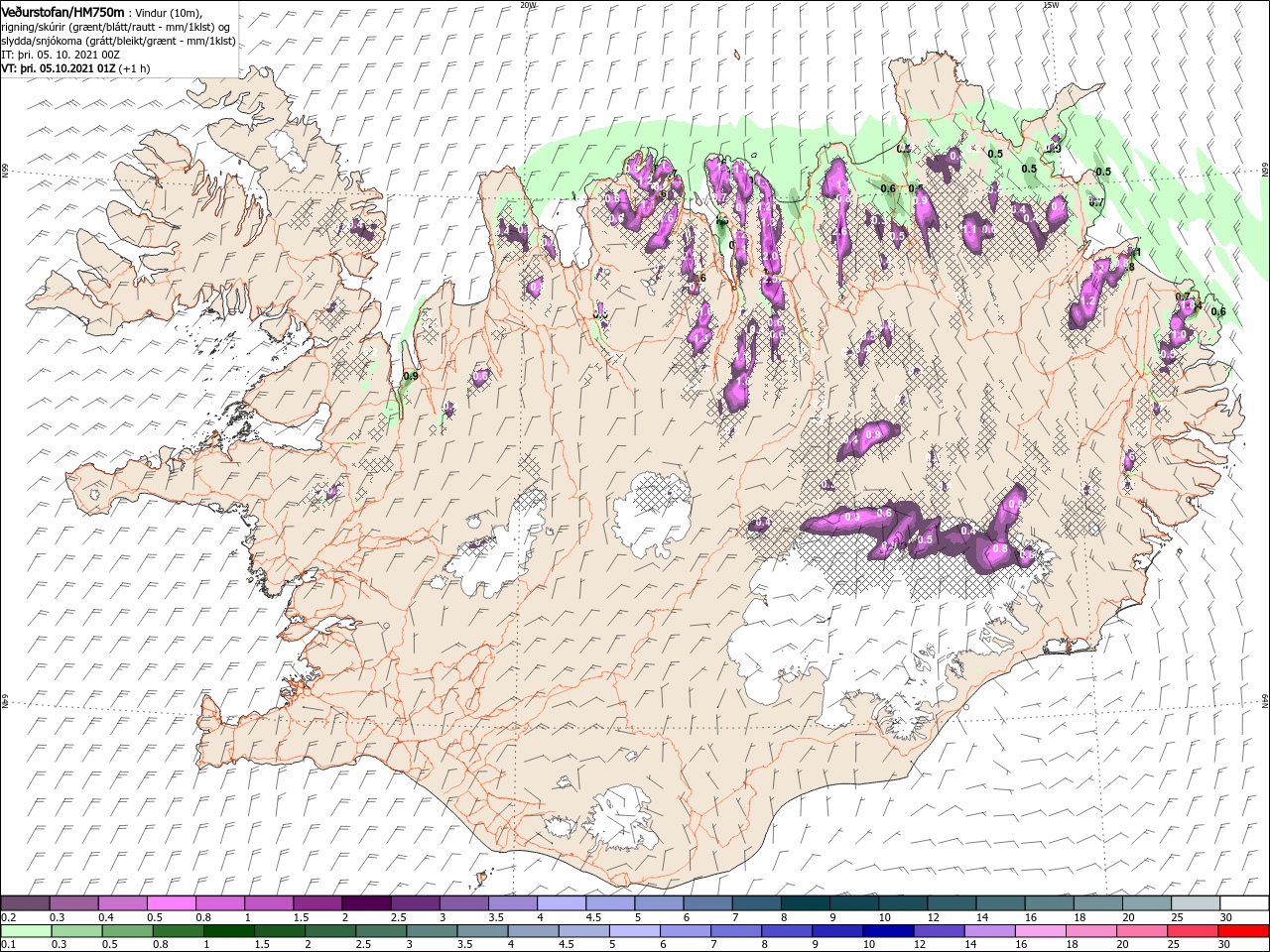Screen dimensions: 1270x952
Task: Pick the grey-teal 16 swatch in upper legend
Action: (1050, 903)
